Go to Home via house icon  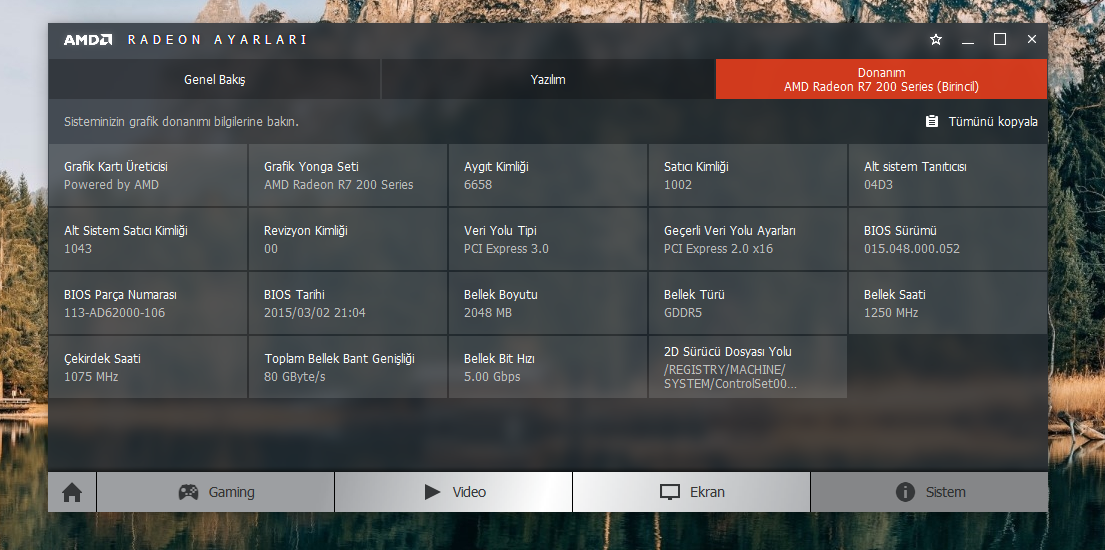72,492
